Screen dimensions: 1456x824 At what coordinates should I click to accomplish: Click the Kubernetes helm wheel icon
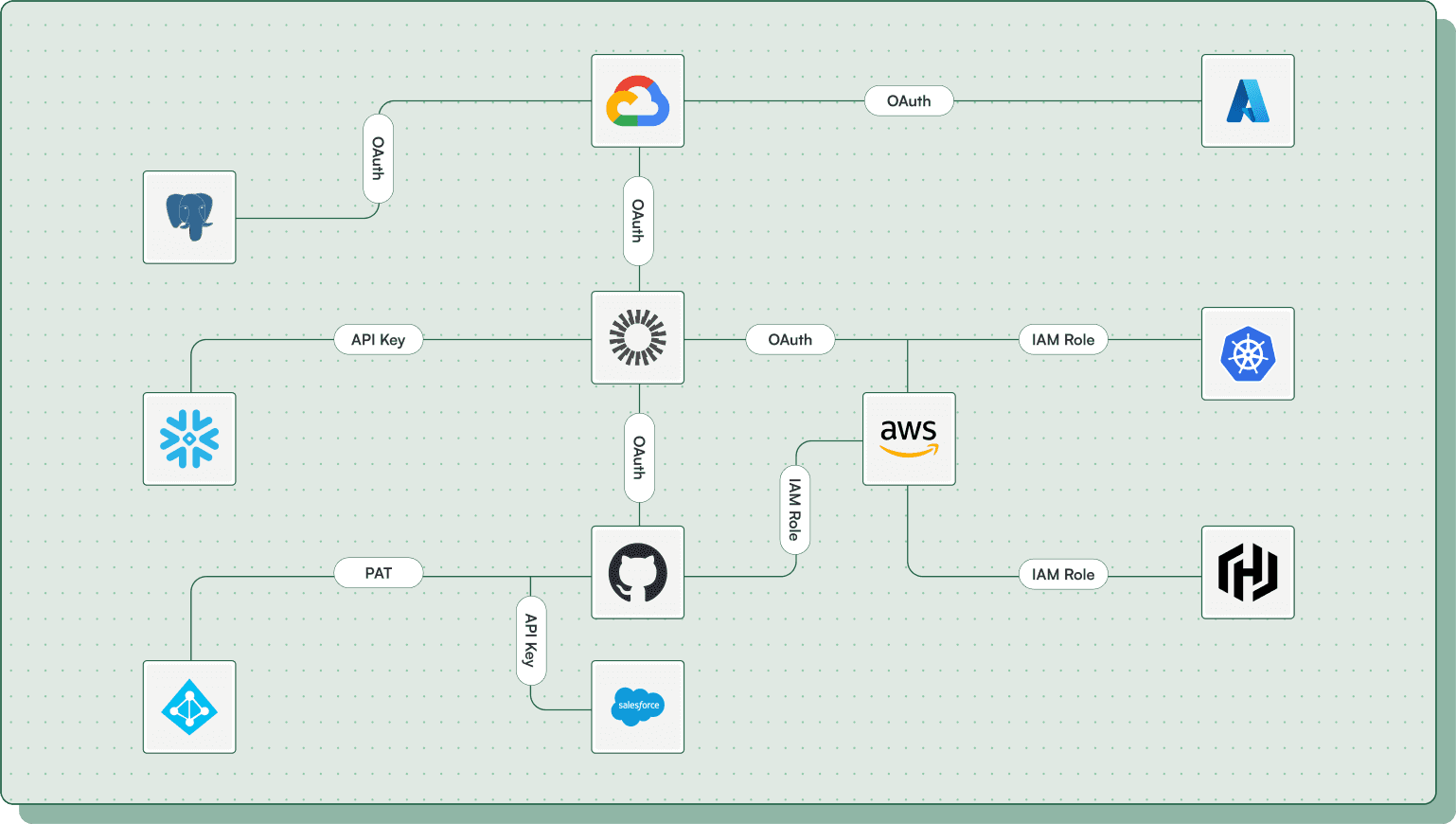click(1248, 353)
